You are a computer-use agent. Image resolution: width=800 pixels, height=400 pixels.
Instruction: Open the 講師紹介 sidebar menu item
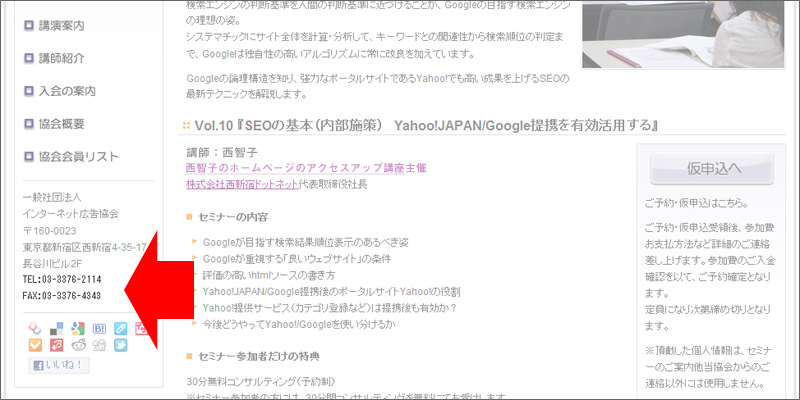pos(68,58)
